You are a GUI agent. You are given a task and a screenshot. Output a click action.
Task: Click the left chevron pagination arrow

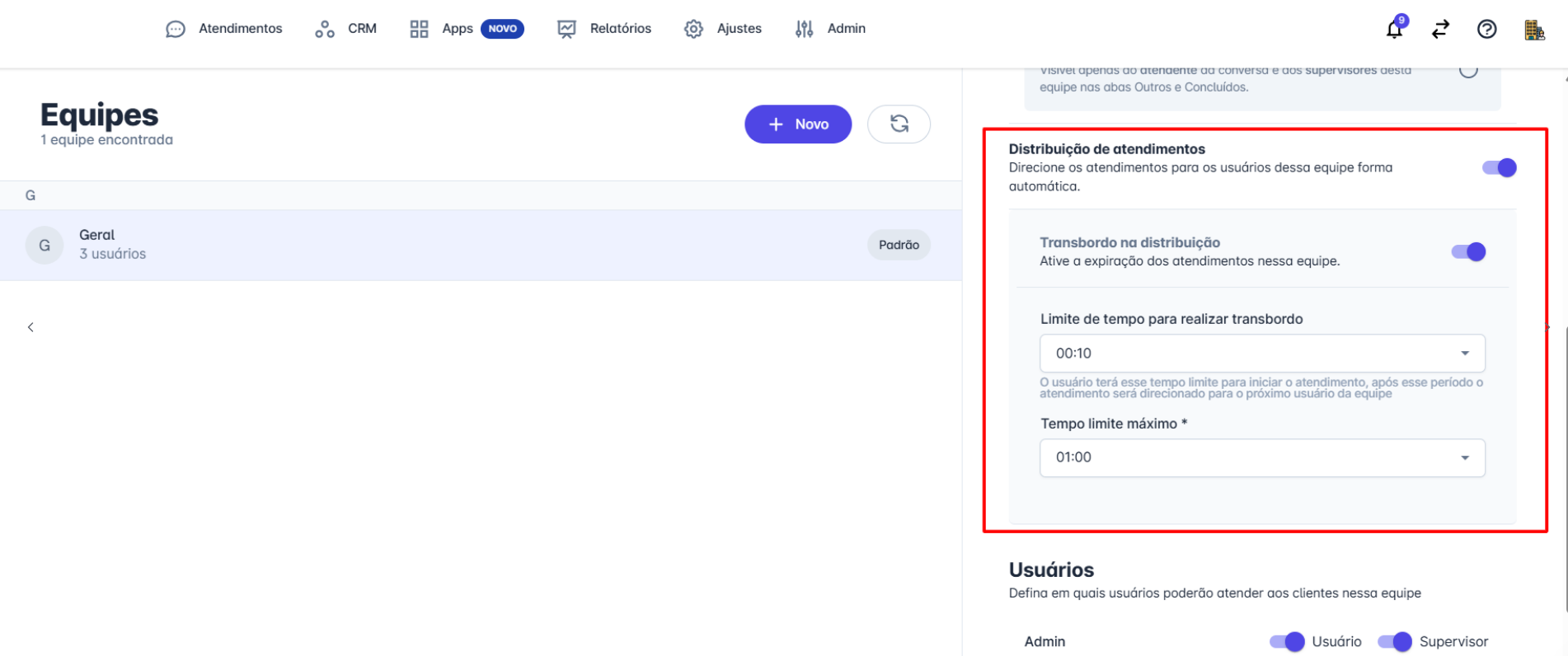(31, 327)
